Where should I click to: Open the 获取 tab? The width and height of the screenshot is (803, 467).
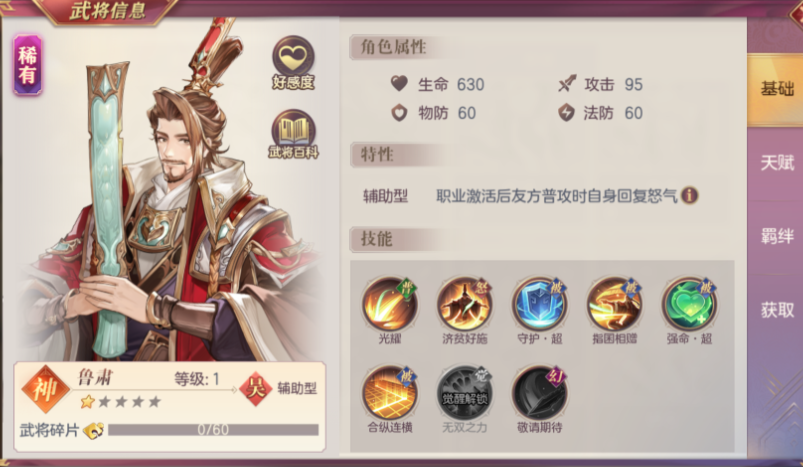tap(776, 310)
